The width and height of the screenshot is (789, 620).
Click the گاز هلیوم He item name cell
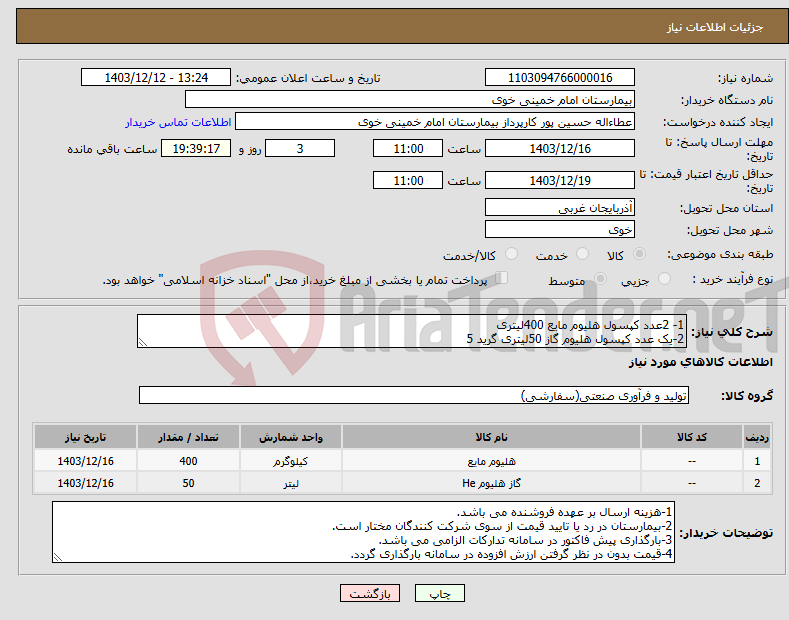pos(491,483)
